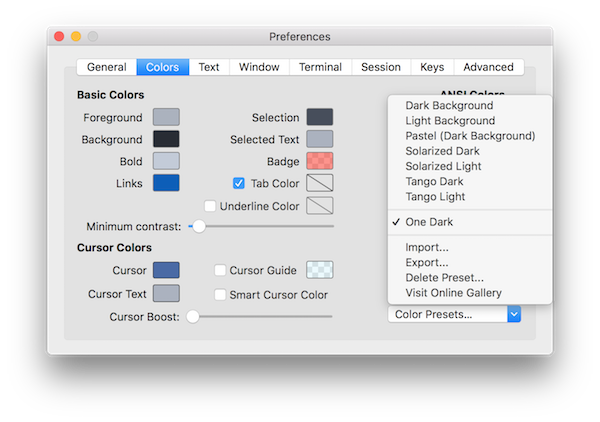This screenshot has width=600, height=422.
Task: Open the Window tab
Action: pos(259,67)
